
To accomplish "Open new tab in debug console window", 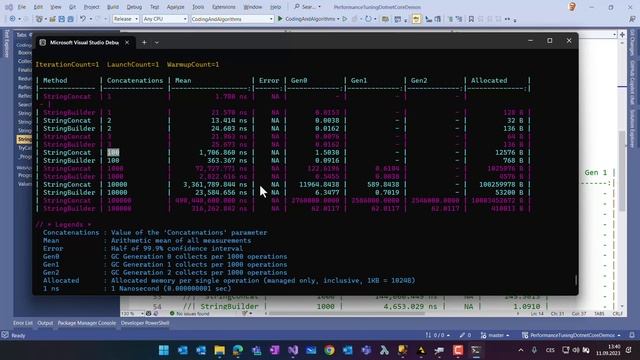I will point(144,42).
